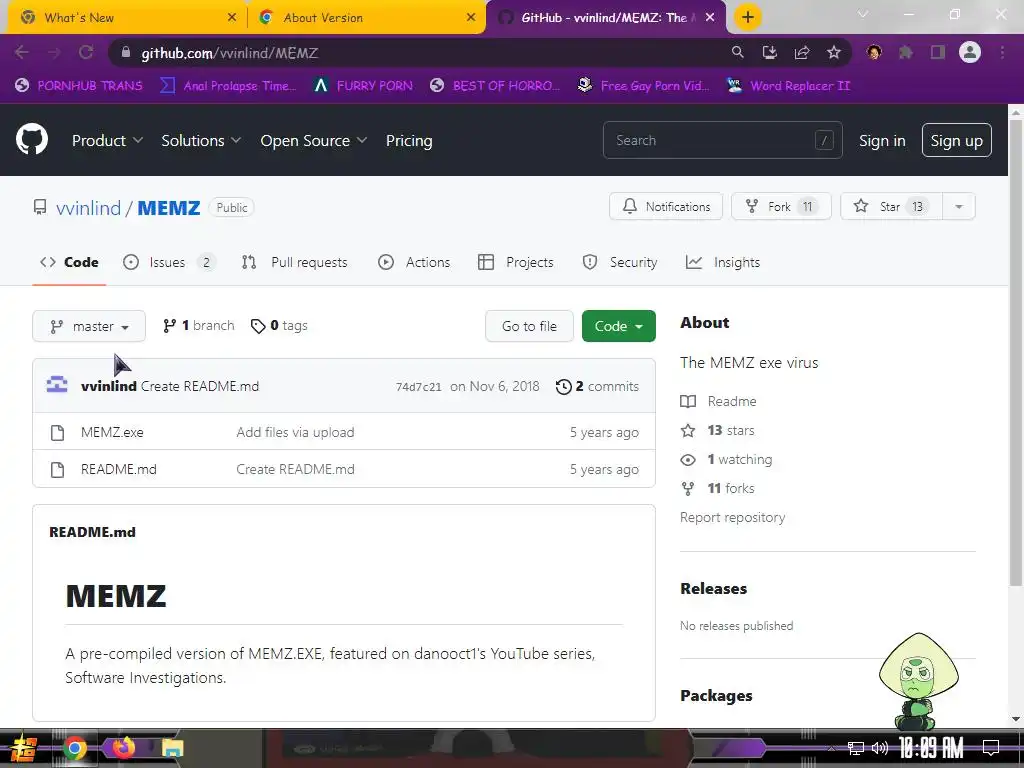Open the Security tab
The image size is (1024, 768).
pos(620,263)
